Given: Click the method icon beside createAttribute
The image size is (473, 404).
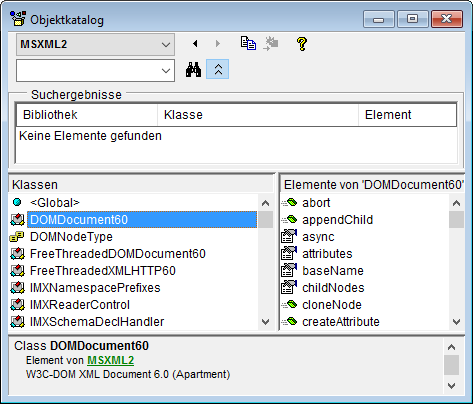Looking at the screenshot, I should 289,321.
